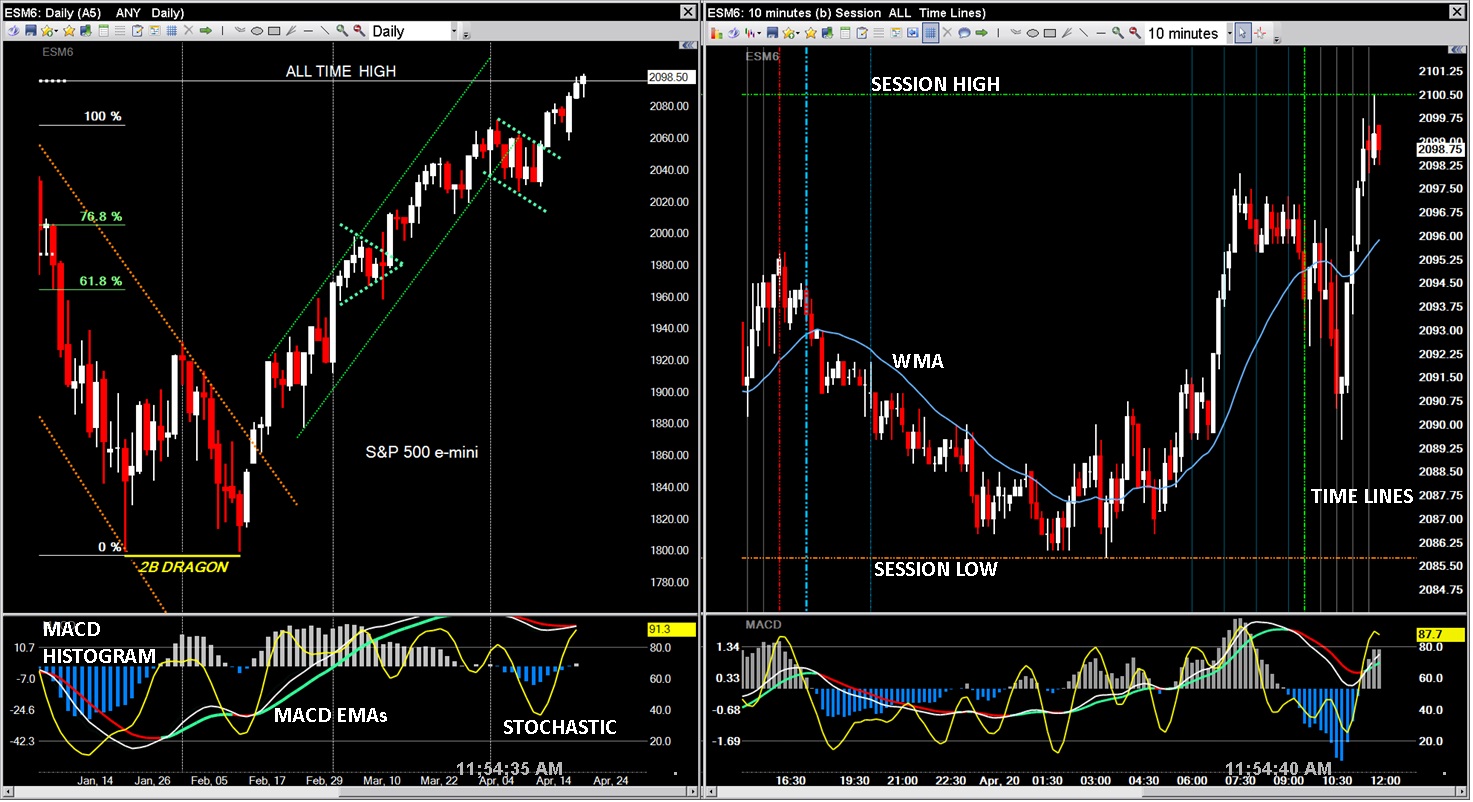Open the chart notes clipboard icon

tap(137, 31)
